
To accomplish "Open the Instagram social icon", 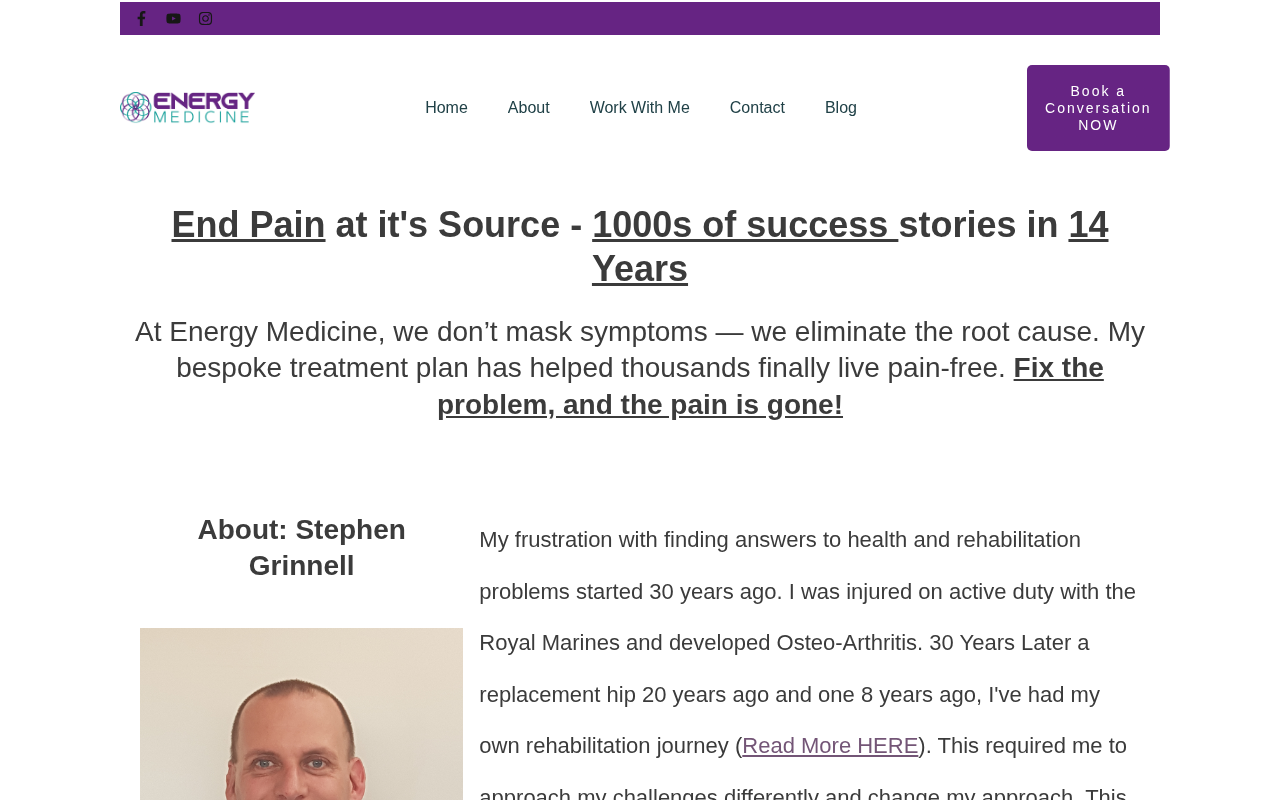I will (x=205, y=18).
